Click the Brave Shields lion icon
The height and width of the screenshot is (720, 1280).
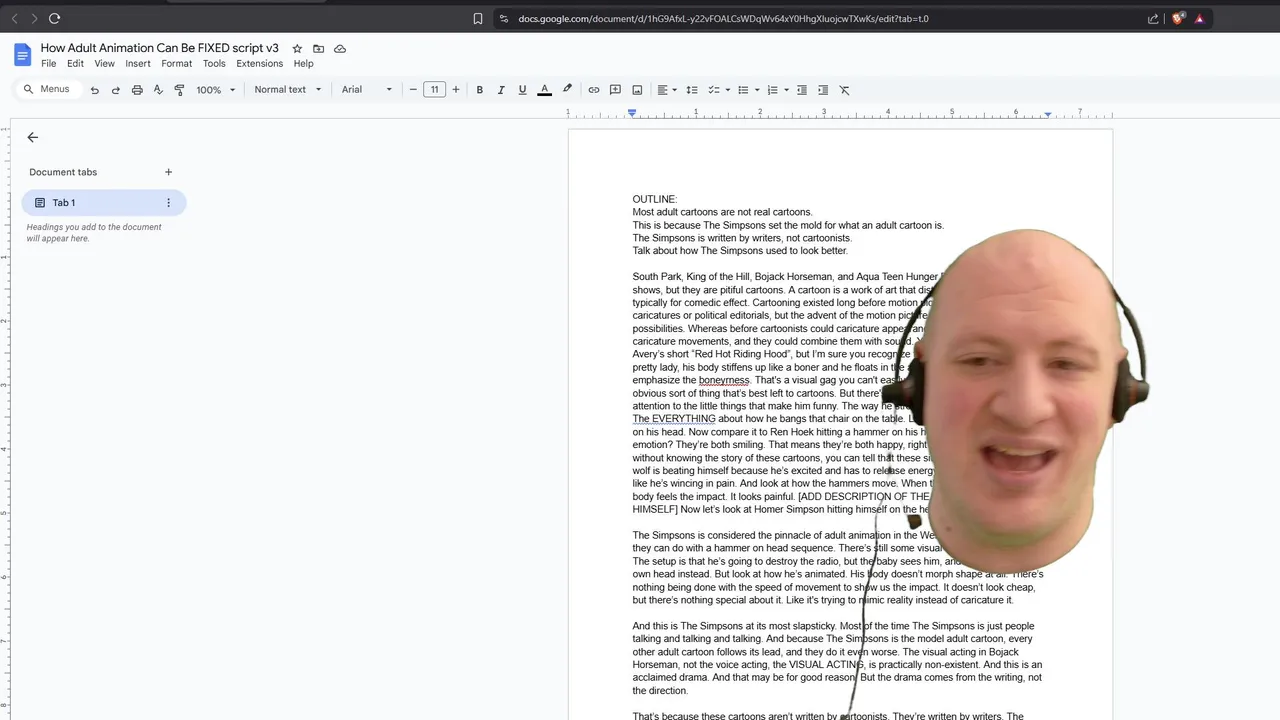1178,18
